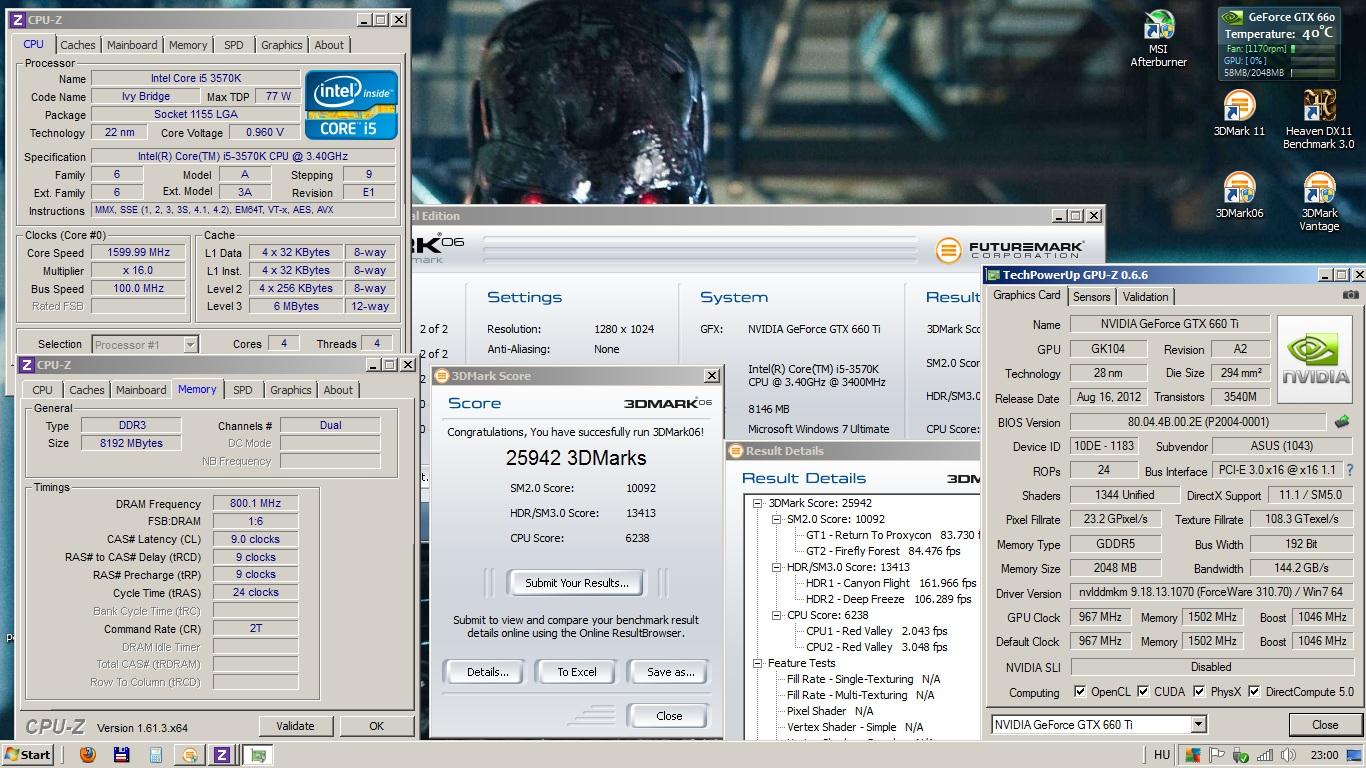The width and height of the screenshot is (1366, 768).
Task: Collapse the CPU Score tree node
Action: click(x=776, y=615)
